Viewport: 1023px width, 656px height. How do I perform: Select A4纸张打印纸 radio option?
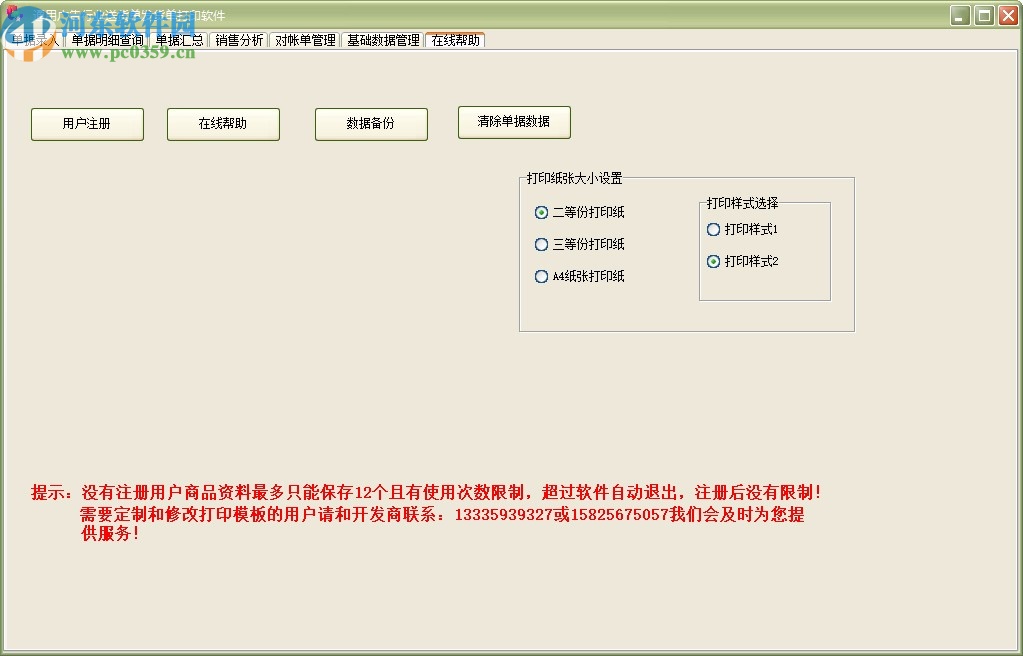coord(579,276)
